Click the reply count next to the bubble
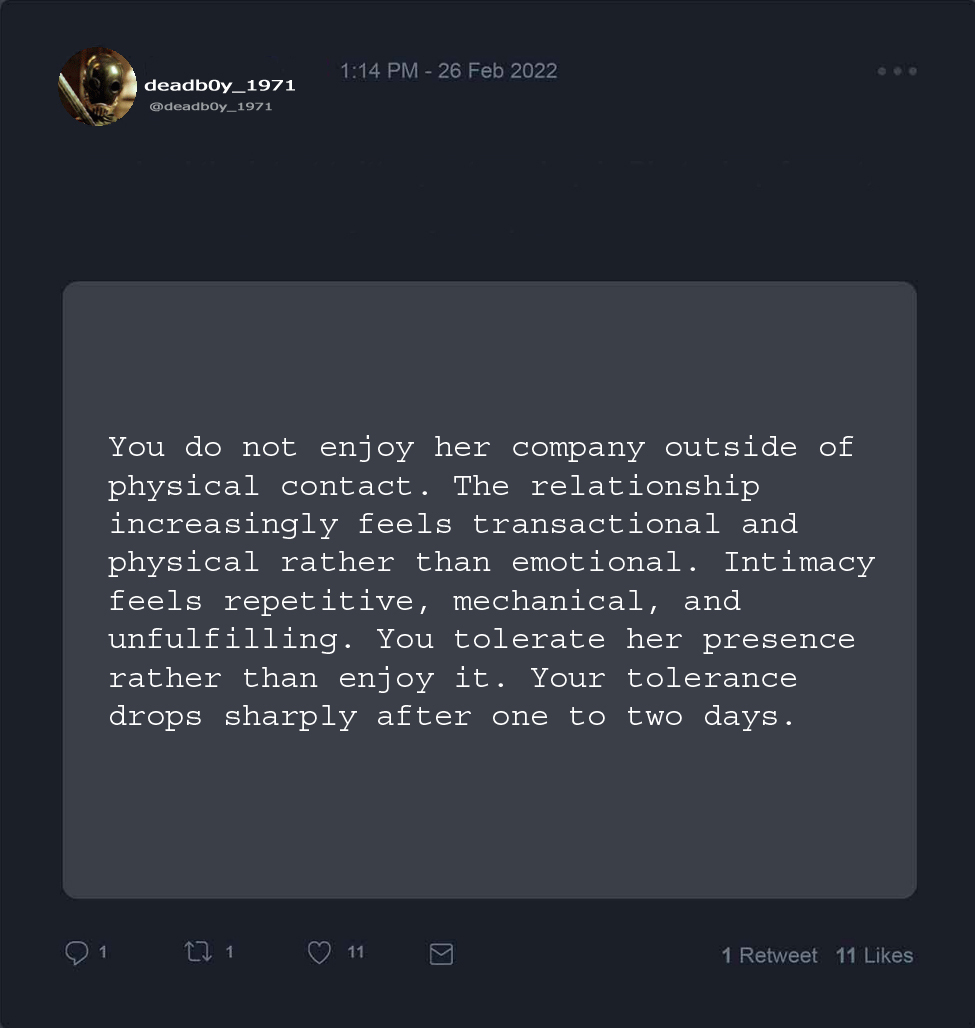Viewport: 975px width, 1028px height. pos(103,952)
